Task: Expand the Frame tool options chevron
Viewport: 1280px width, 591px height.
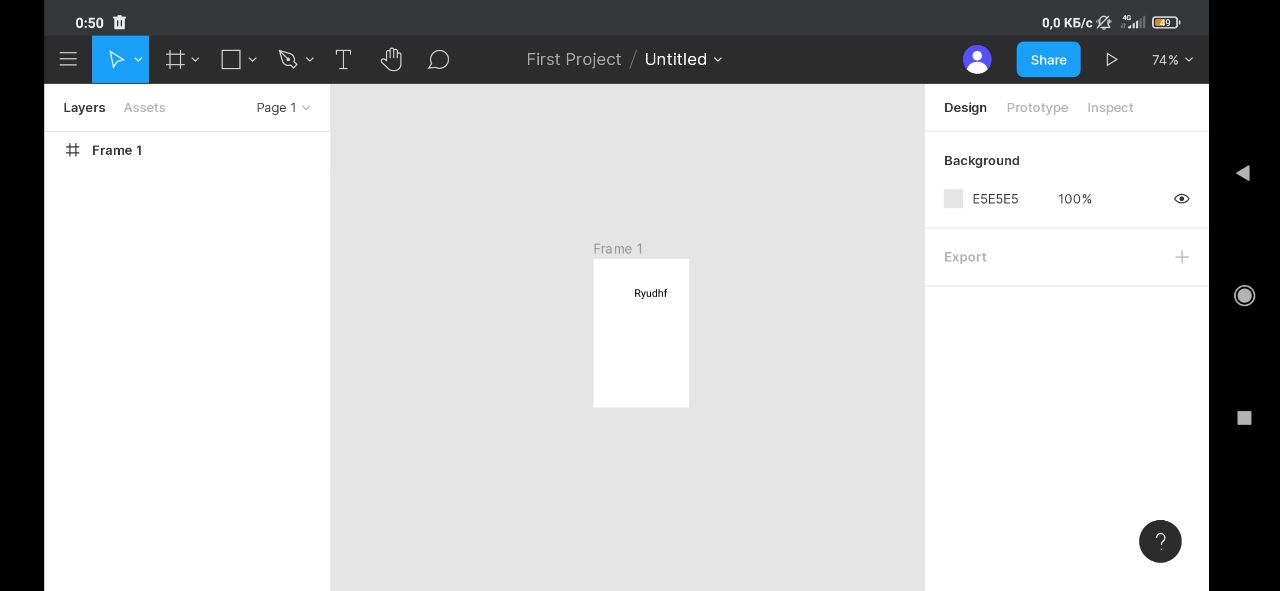Action: coord(195,60)
